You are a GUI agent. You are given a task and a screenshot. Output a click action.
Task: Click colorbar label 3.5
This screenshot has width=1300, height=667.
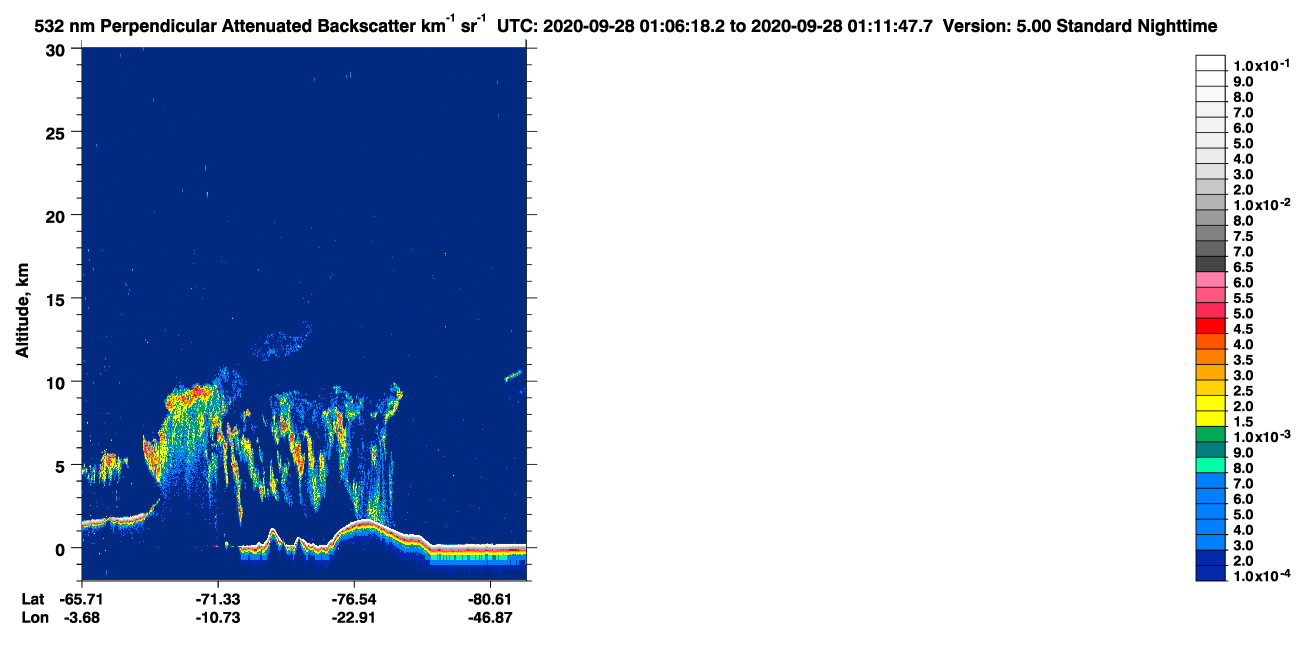pos(1244,360)
